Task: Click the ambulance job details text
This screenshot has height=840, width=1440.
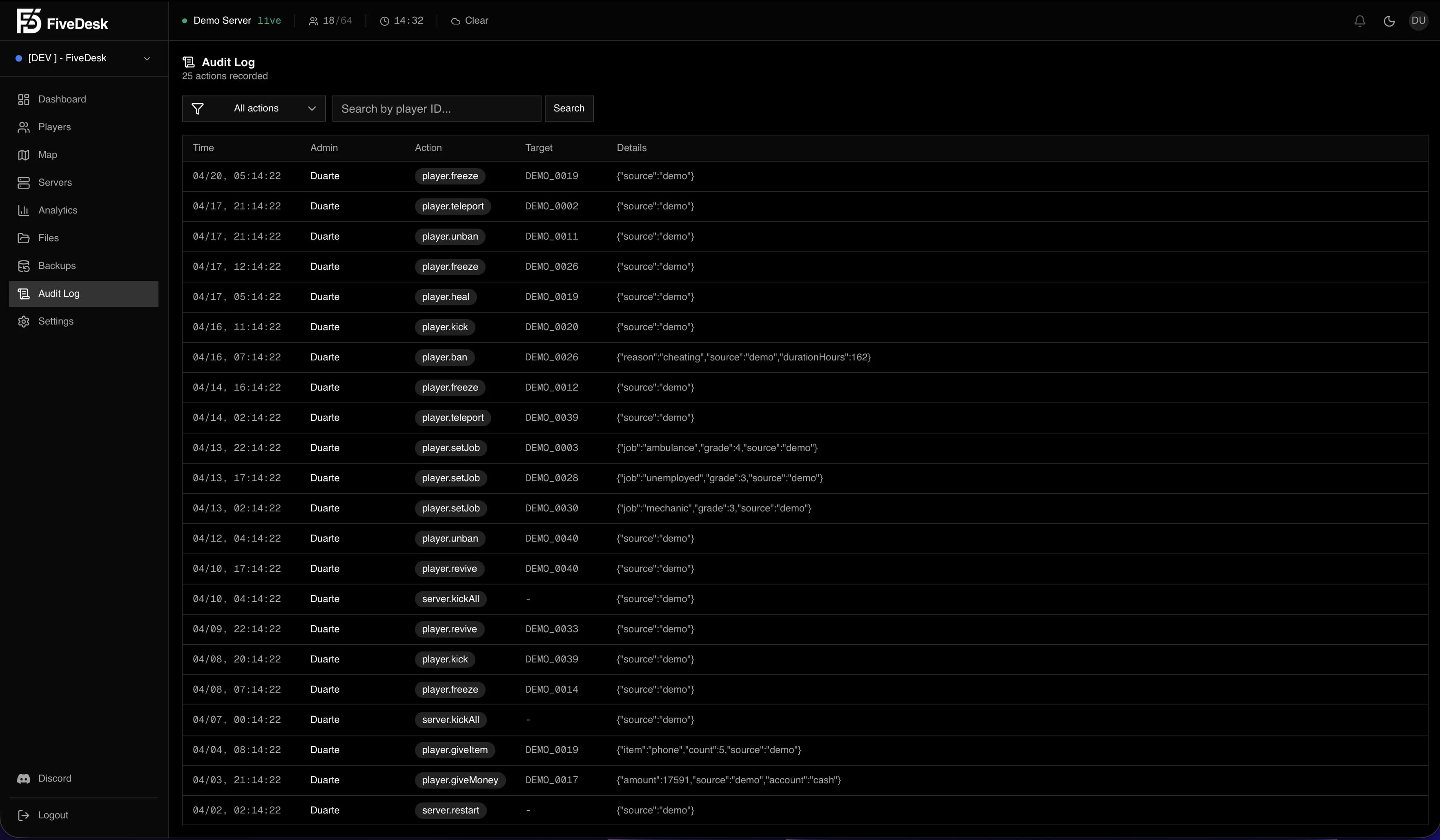Action: tap(717, 448)
